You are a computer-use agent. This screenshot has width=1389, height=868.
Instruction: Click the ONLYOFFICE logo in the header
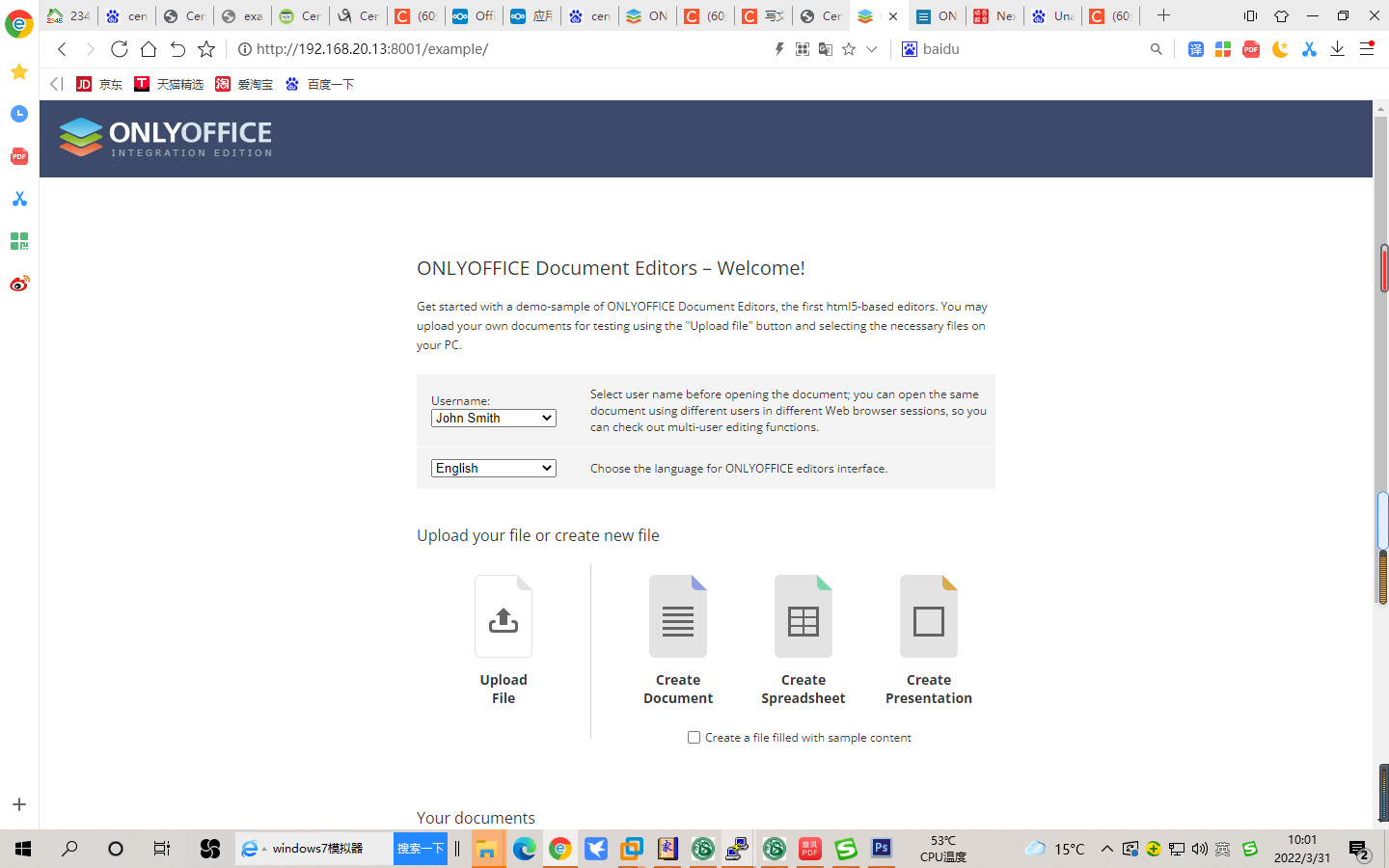point(166,138)
